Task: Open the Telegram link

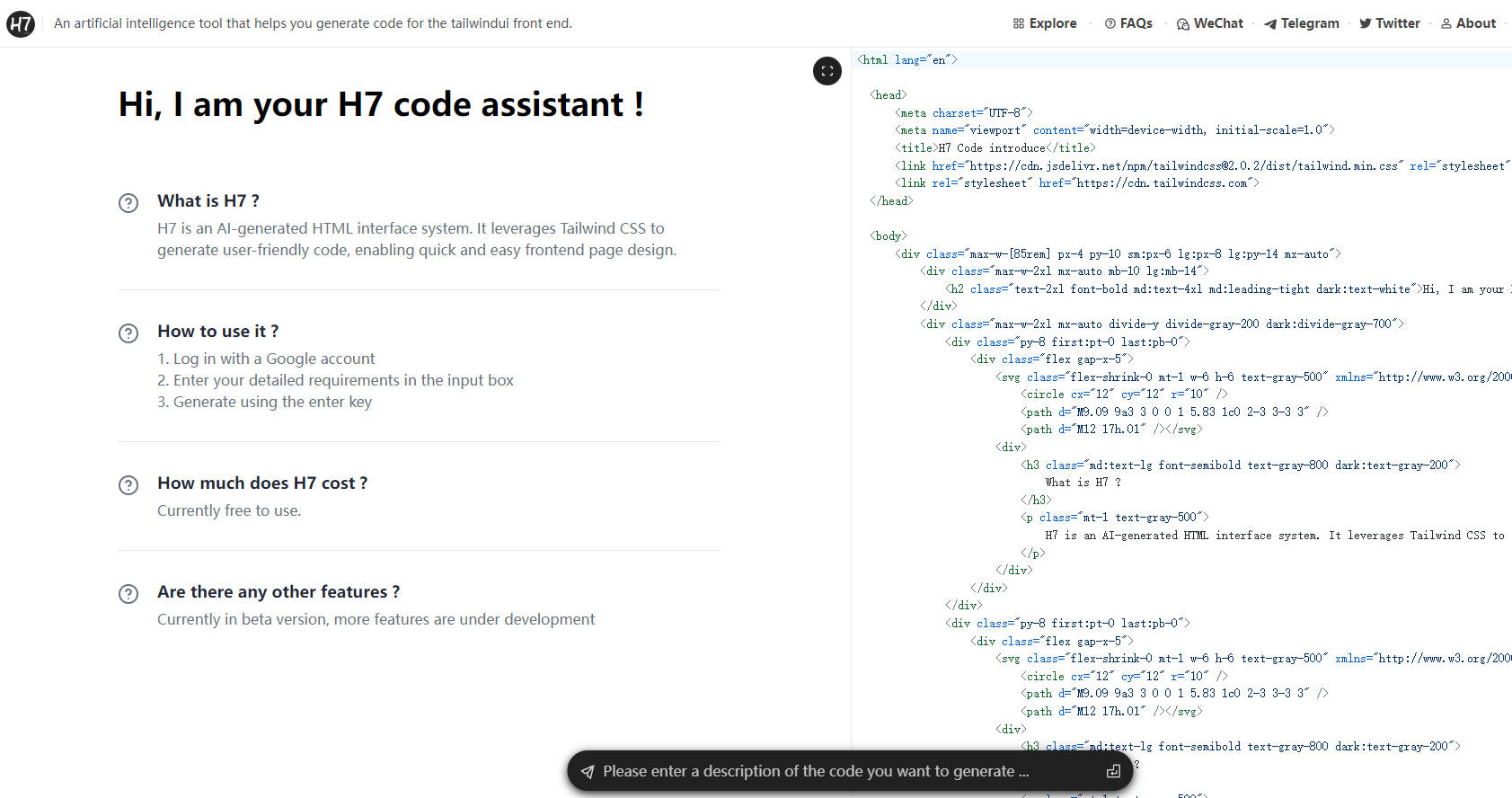Action: click(x=1302, y=23)
